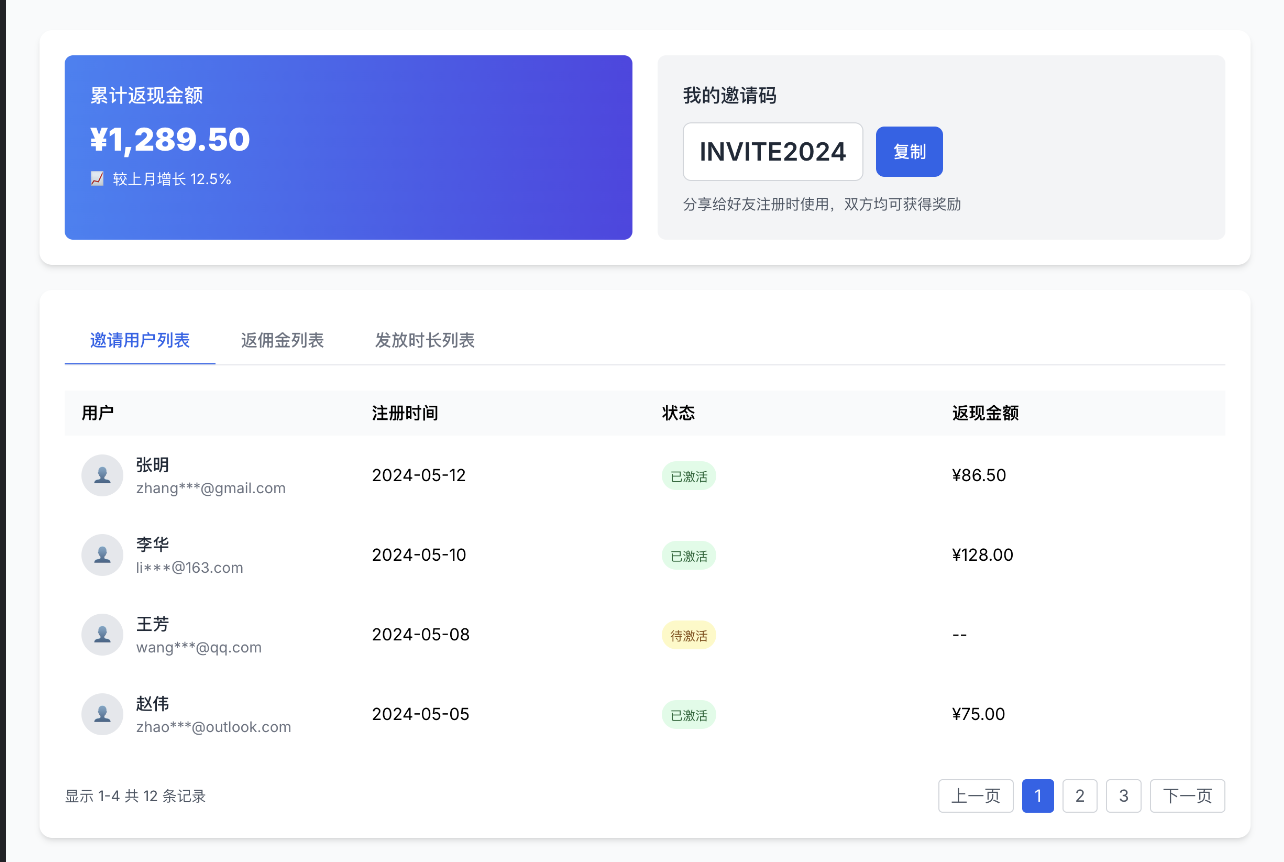Go to page 2 of results
This screenshot has width=1284, height=862.
(x=1079, y=796)
